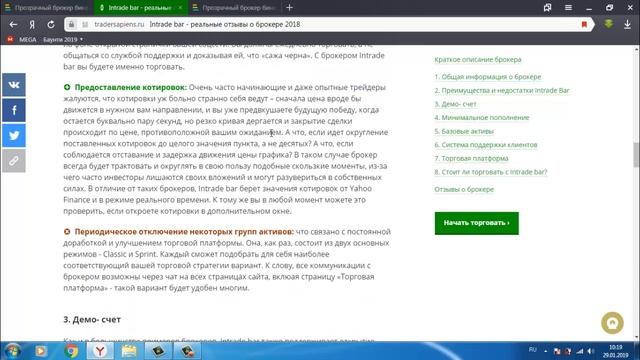Open 'Краткое описание брокера' link
640x360 pixels.
tap(478, 60)
